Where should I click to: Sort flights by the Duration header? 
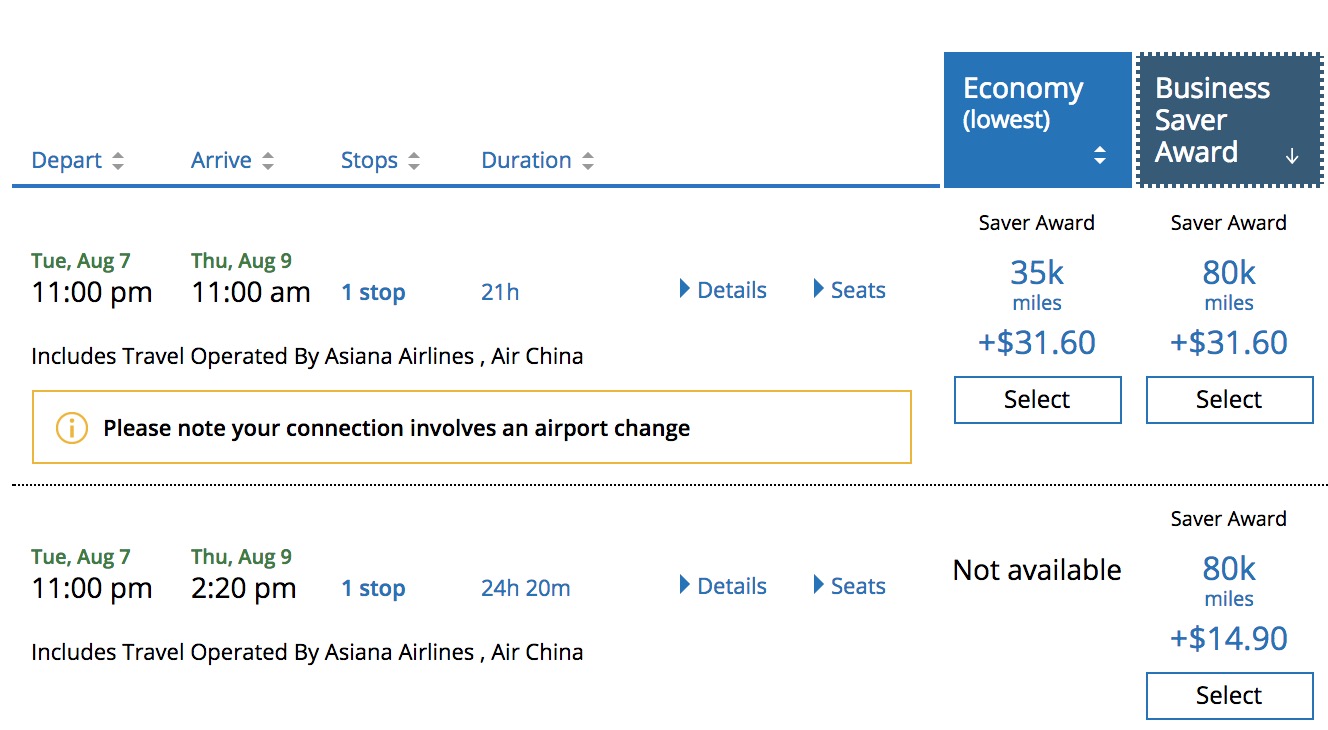(x=526, y=161)
